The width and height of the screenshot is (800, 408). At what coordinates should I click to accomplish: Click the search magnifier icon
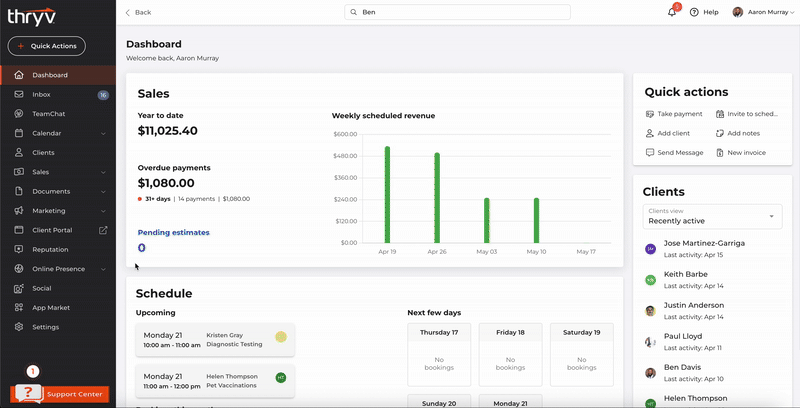(x=354, y=12)
